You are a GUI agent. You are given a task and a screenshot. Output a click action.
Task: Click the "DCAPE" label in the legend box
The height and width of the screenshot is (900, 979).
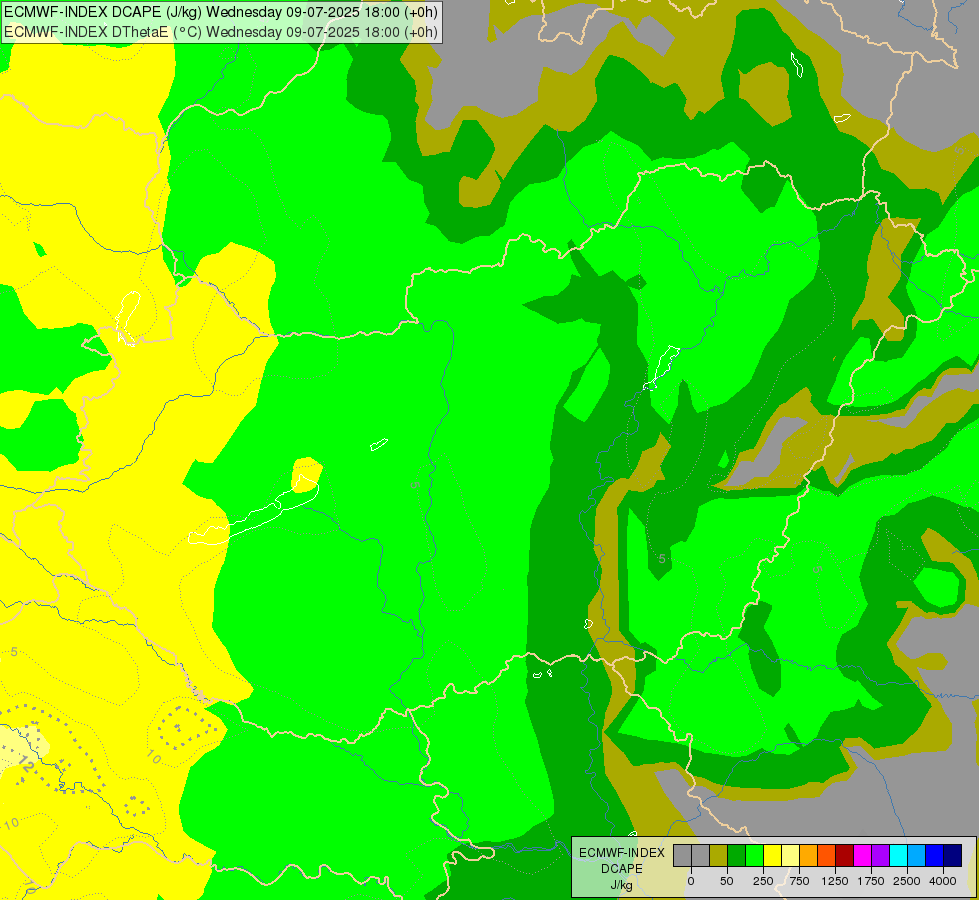[622, 869]
